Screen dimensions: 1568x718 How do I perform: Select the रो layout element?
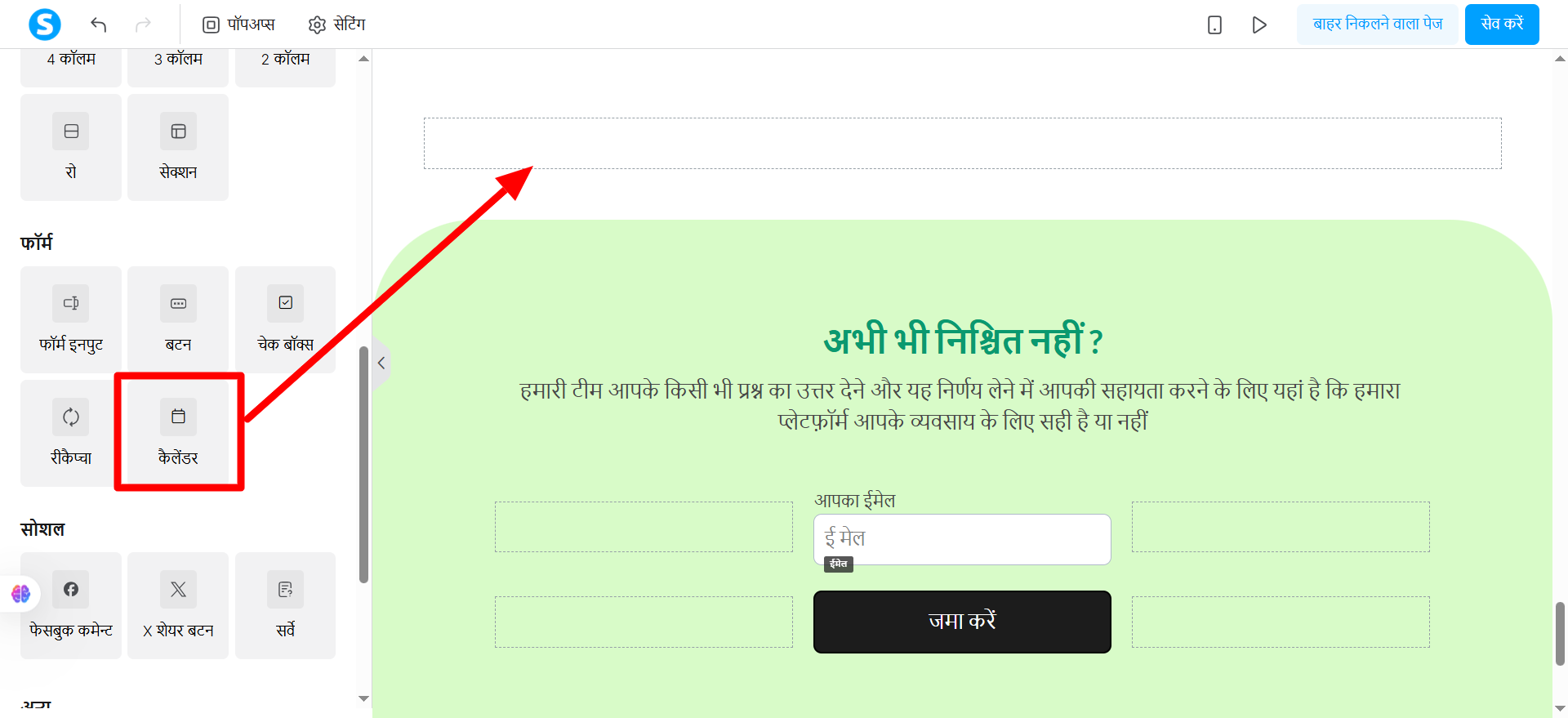71,147
